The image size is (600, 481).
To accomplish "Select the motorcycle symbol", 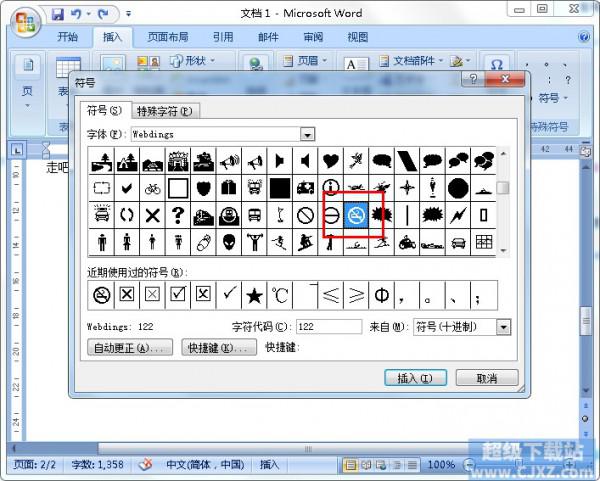I will tap(407, 242).
